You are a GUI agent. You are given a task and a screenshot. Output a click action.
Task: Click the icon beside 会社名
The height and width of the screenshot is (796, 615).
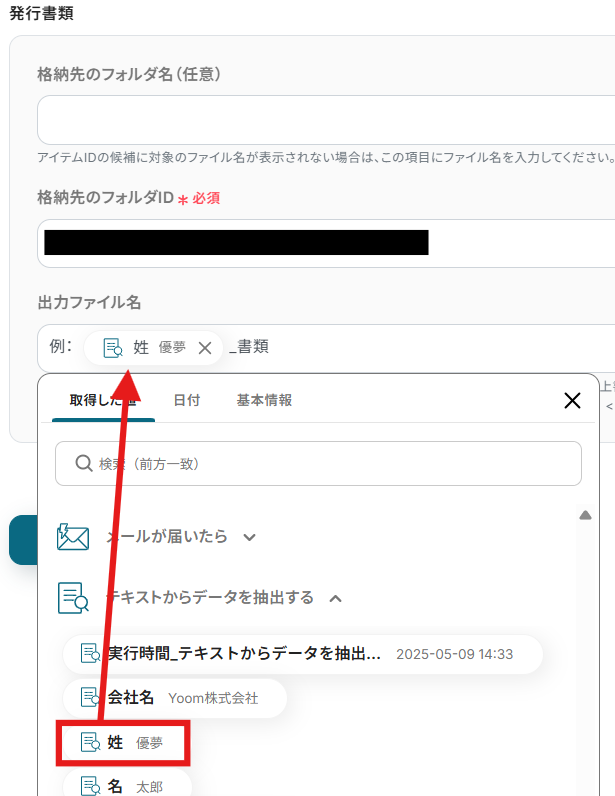click(91, 698)
